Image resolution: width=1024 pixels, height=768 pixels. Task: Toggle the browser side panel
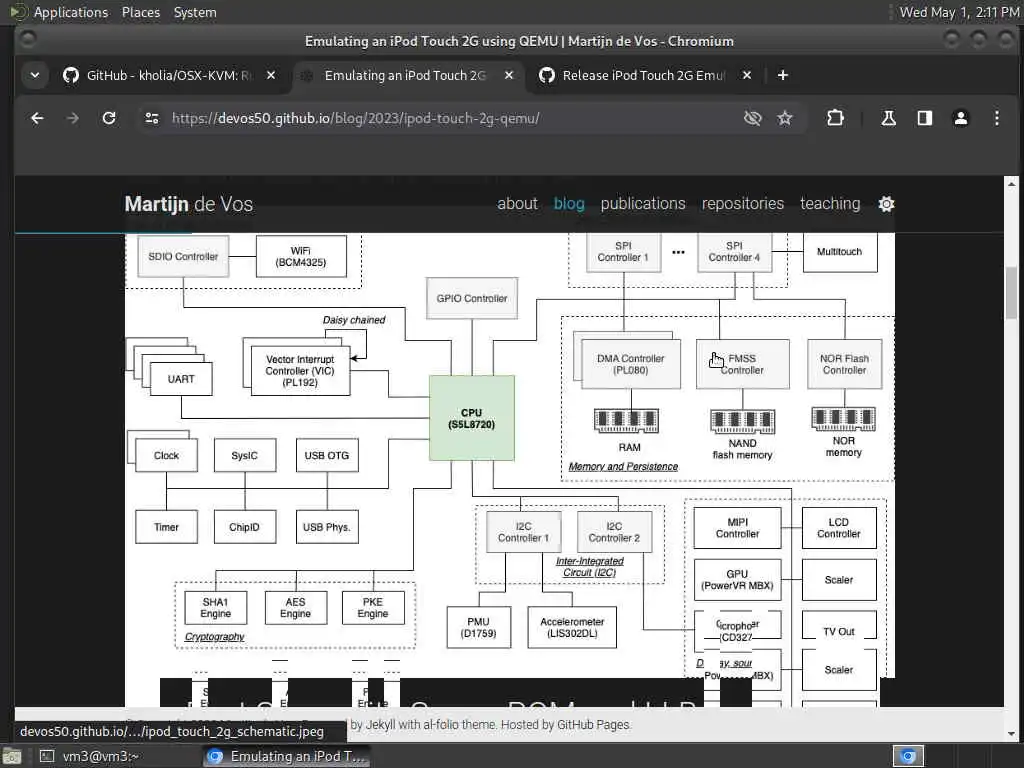pos(925,118)
